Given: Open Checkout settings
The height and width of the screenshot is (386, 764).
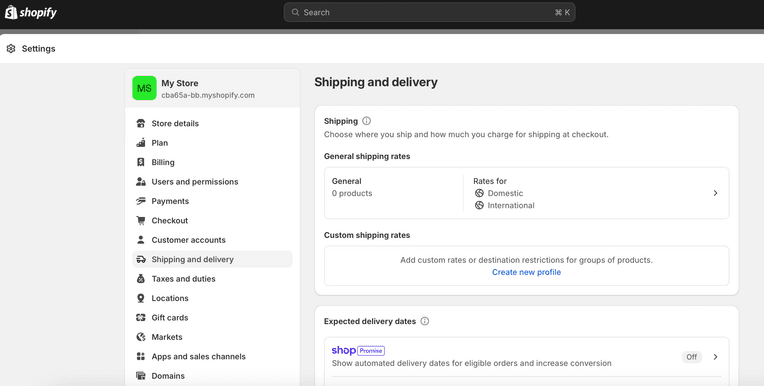Looking at the screenshot, I should [212, 220].
